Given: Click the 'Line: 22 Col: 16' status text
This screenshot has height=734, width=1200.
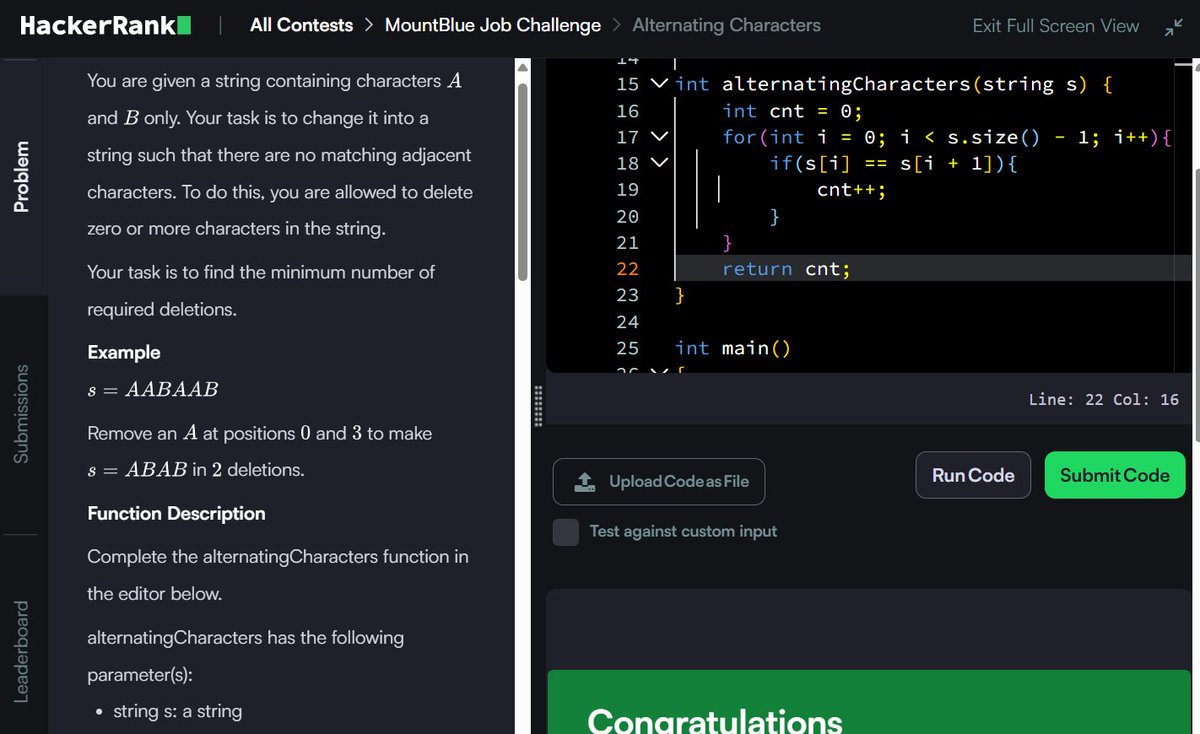Looking at the screenshot, I should (1104, 399).
